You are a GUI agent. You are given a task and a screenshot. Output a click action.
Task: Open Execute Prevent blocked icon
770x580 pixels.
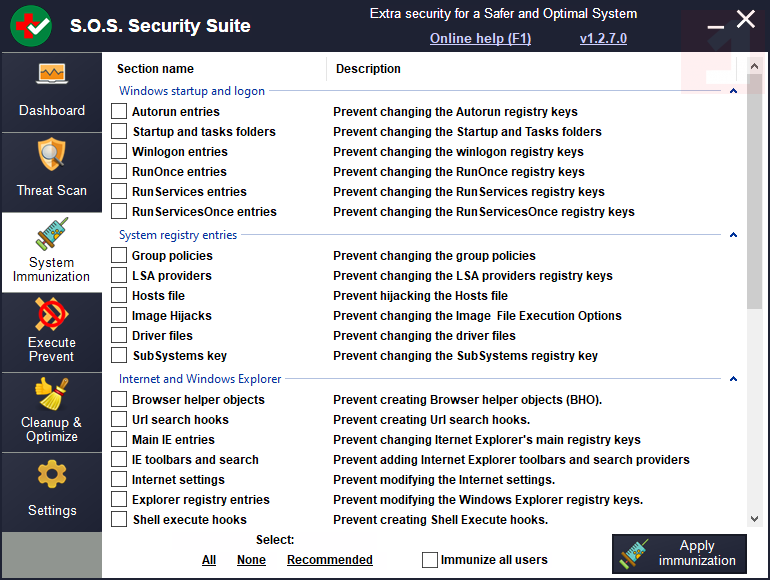point(52,315)
